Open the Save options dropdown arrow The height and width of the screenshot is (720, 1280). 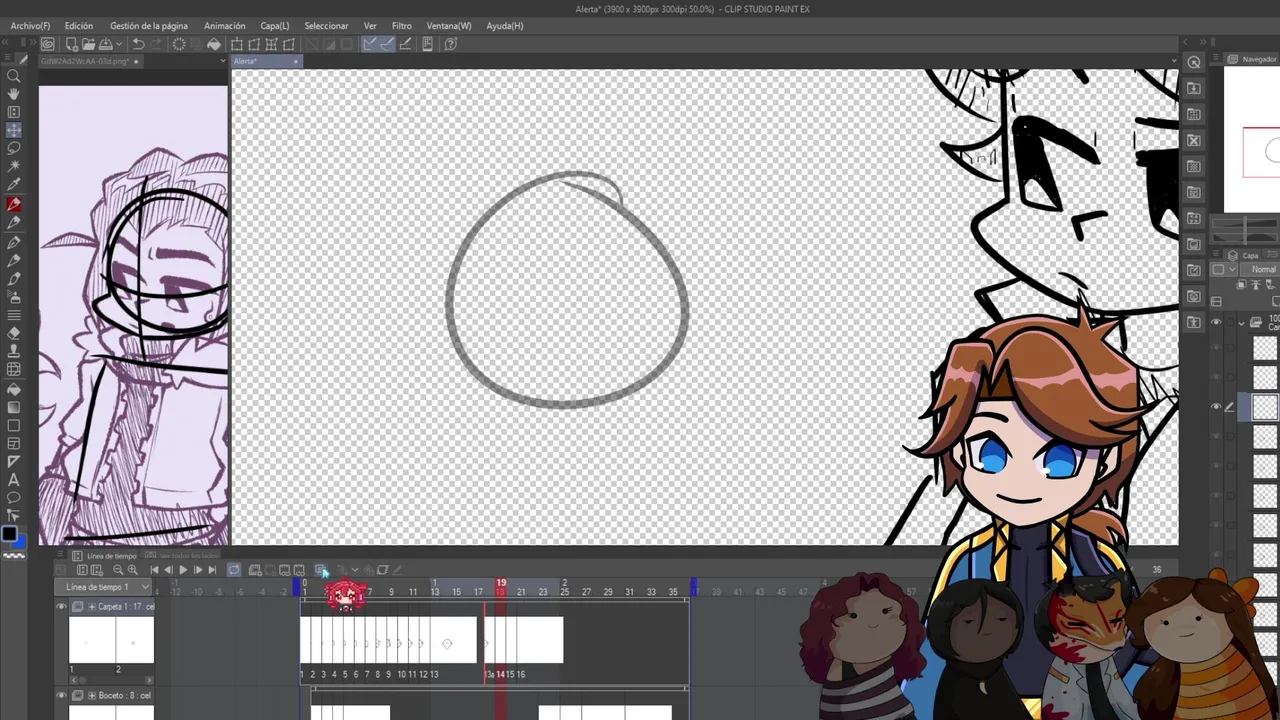pos(119,44)
